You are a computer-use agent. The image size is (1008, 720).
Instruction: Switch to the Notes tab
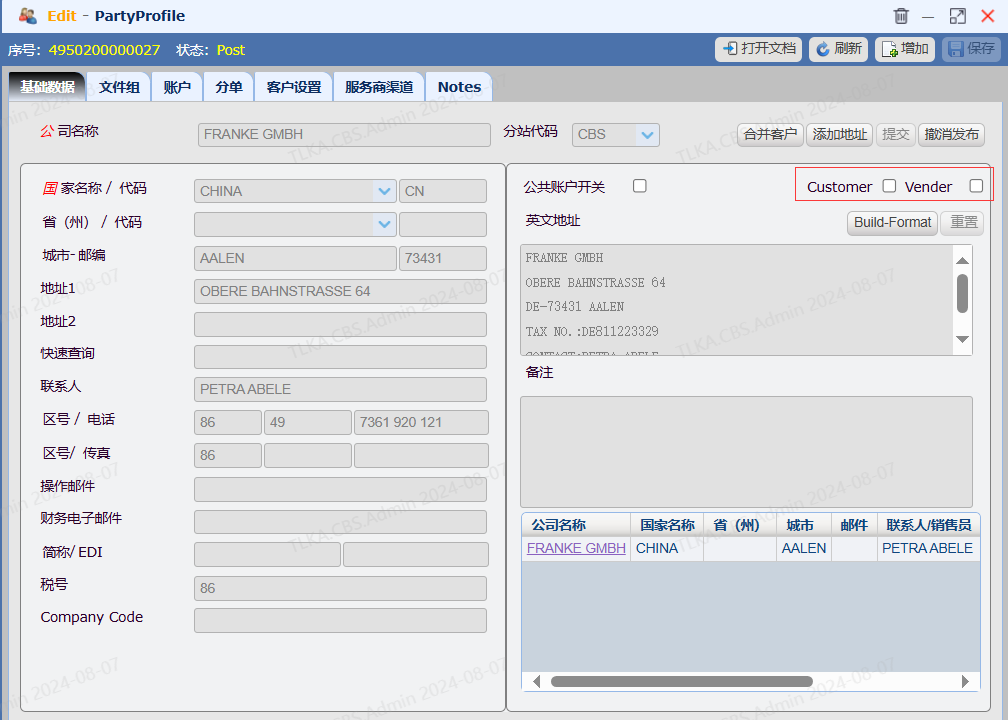point(459,87)
